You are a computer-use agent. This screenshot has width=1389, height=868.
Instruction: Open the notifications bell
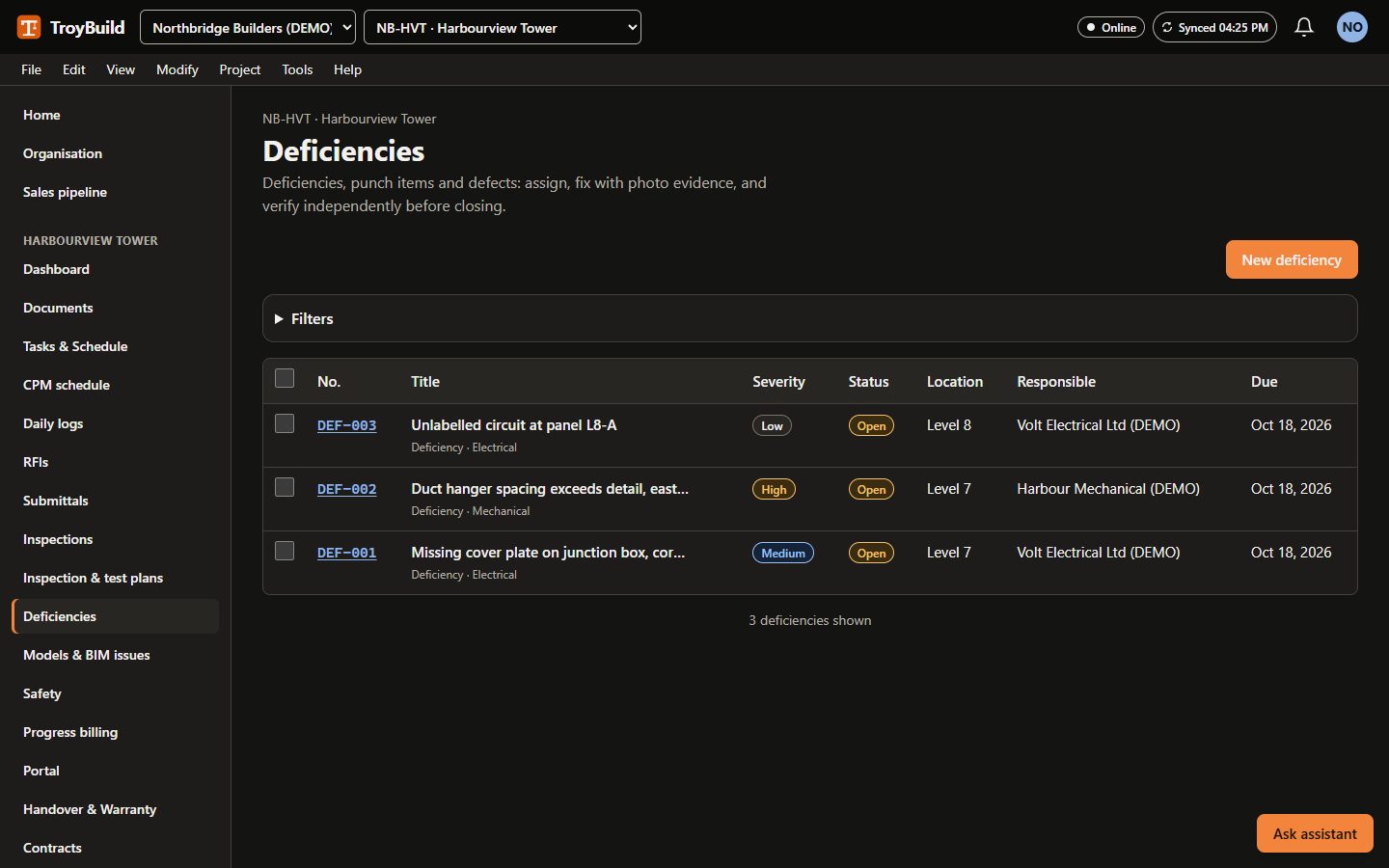pos(1304,27)
